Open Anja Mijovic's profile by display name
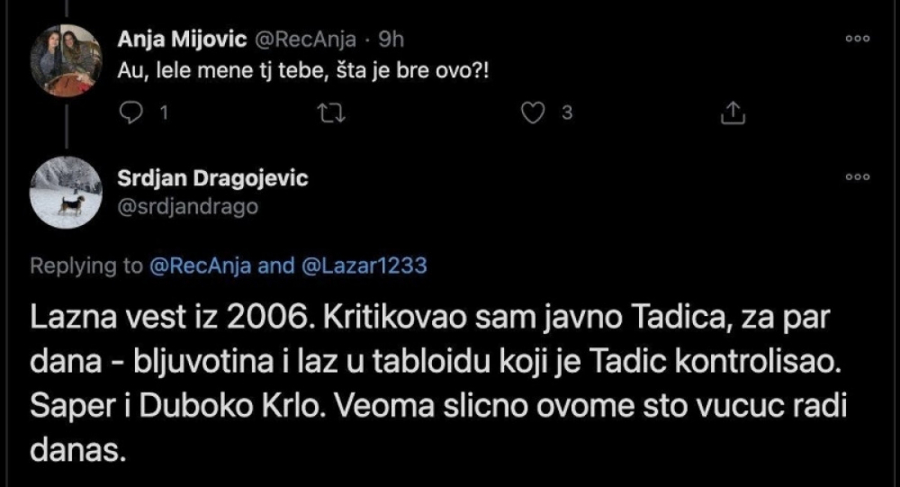The image size is (900, 487). (x=179, y=39)
